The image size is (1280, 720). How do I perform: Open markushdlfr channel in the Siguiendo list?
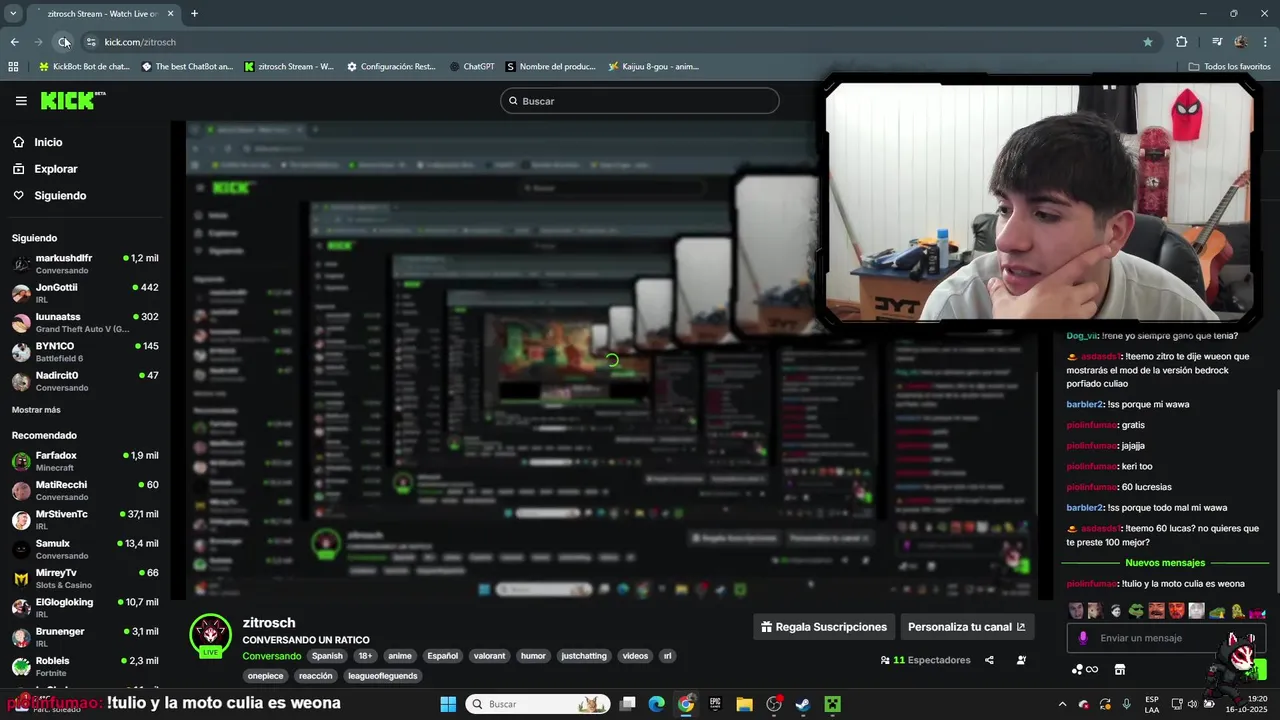tap(85, 264)
